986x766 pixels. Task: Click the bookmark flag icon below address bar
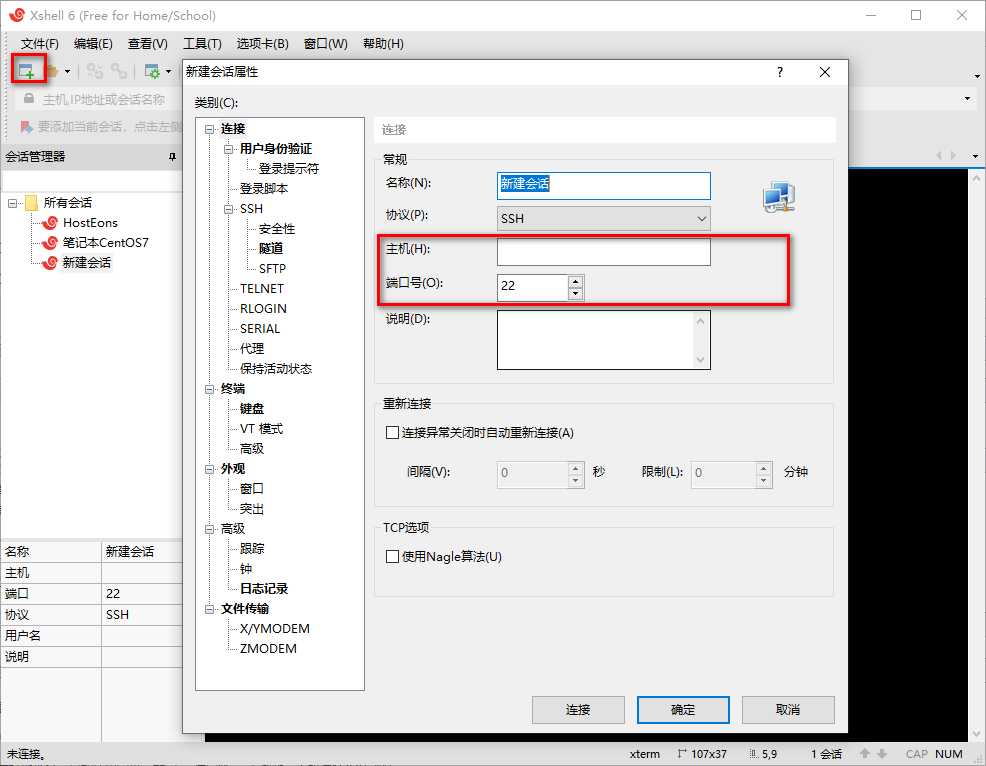[26, 127]
